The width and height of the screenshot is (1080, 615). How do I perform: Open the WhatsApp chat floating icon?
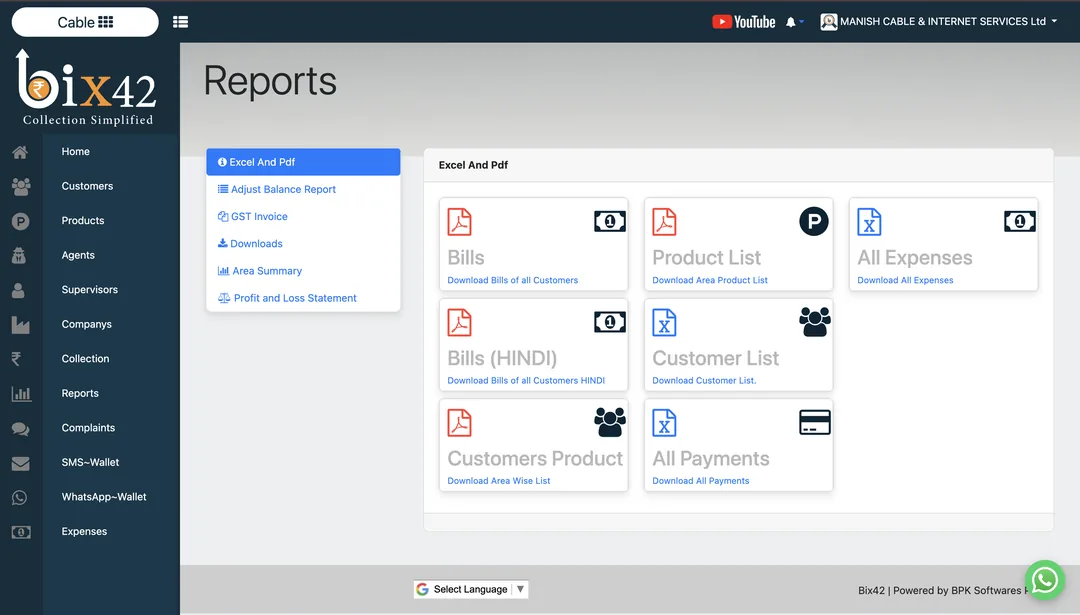pyautogui.click(x=1044, y=580)
